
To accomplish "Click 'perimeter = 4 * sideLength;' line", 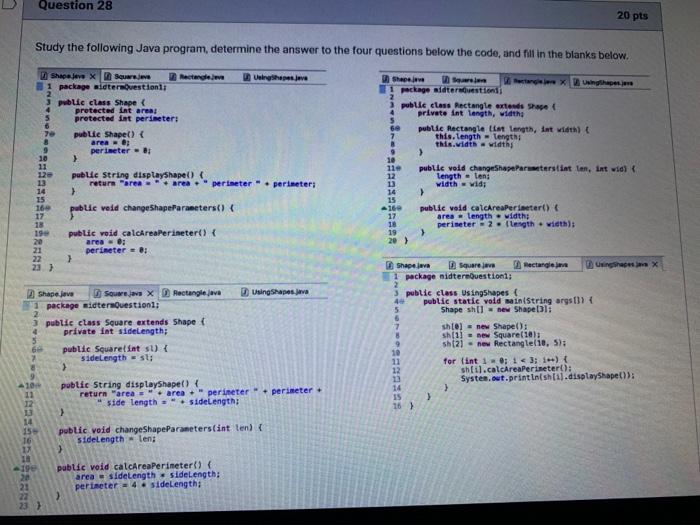I will click(138, 485).
